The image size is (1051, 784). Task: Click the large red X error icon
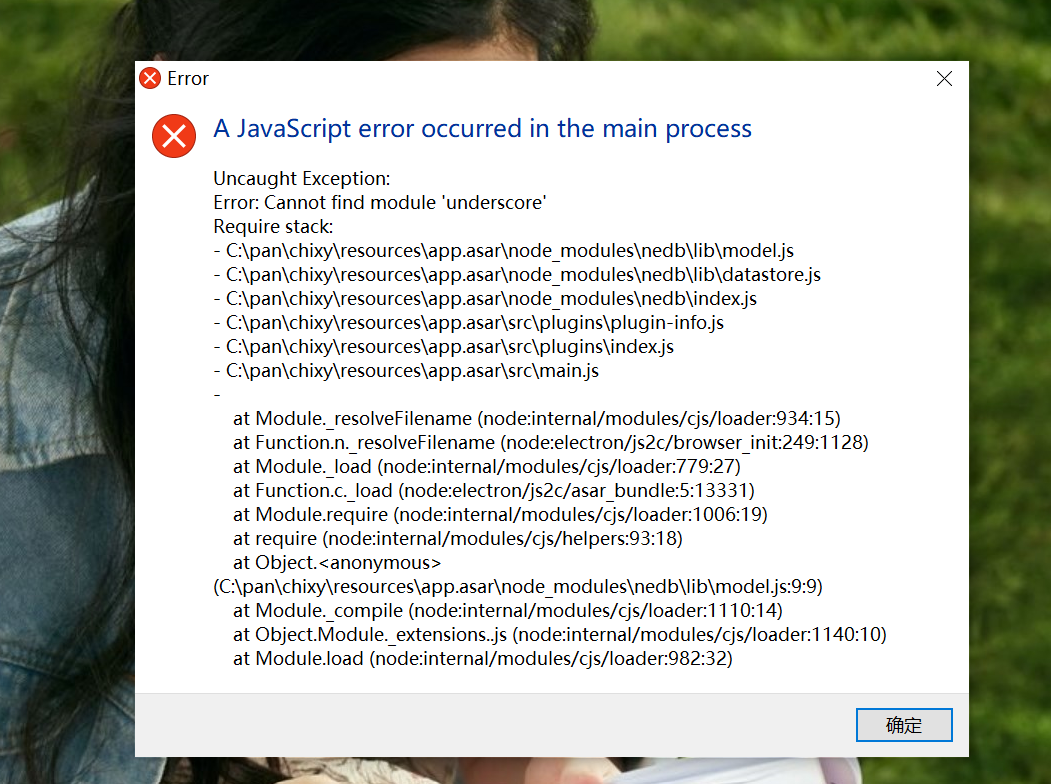[x=174, y=136]
